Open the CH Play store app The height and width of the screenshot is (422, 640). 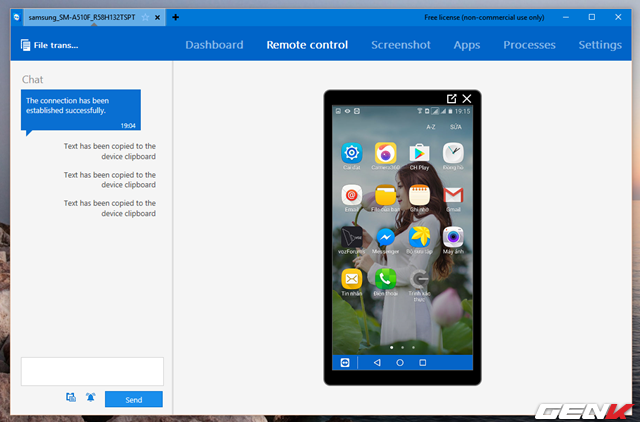pyautogui.click(x=419, y=153)
